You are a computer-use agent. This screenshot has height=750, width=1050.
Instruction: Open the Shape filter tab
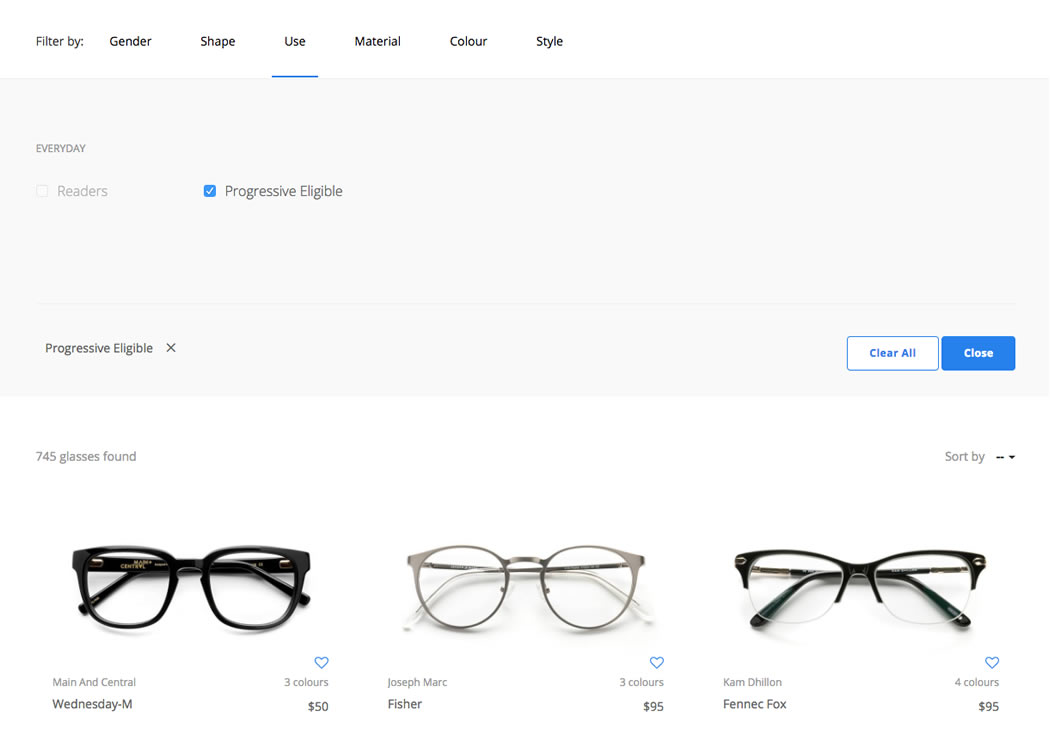point(217,41)
